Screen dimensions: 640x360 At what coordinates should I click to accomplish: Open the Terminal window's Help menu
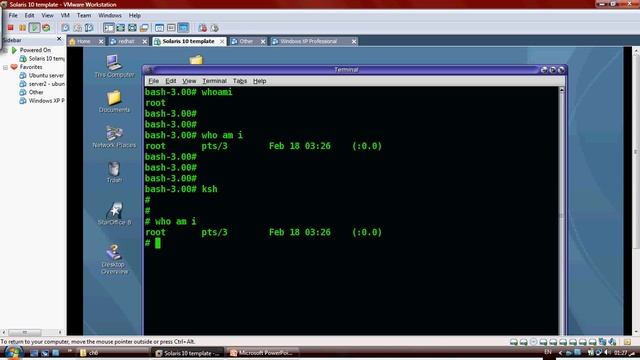pyautogui.click(x=260, y=81)
